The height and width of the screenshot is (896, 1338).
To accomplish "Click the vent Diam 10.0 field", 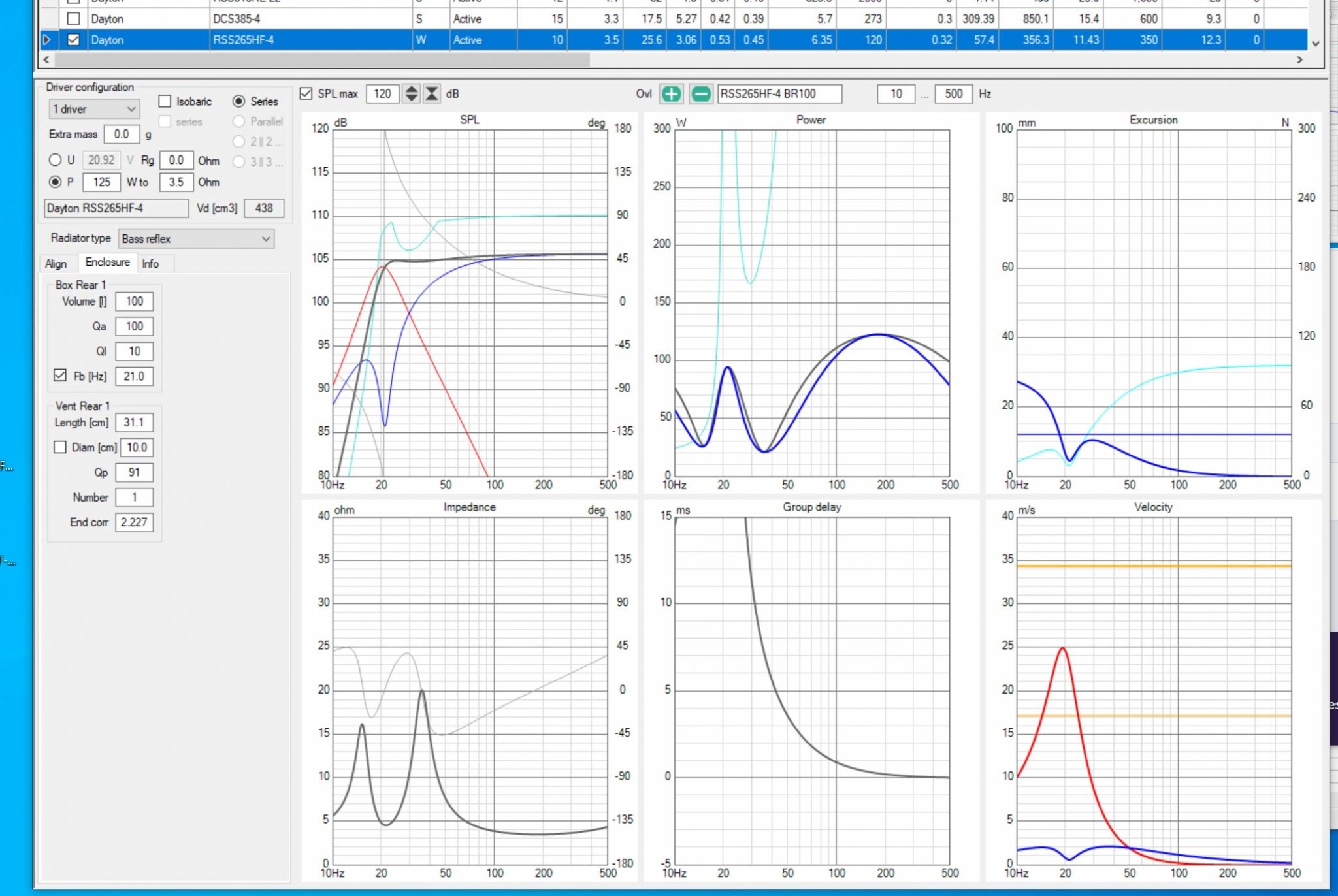I will click(x=137, y=447).
